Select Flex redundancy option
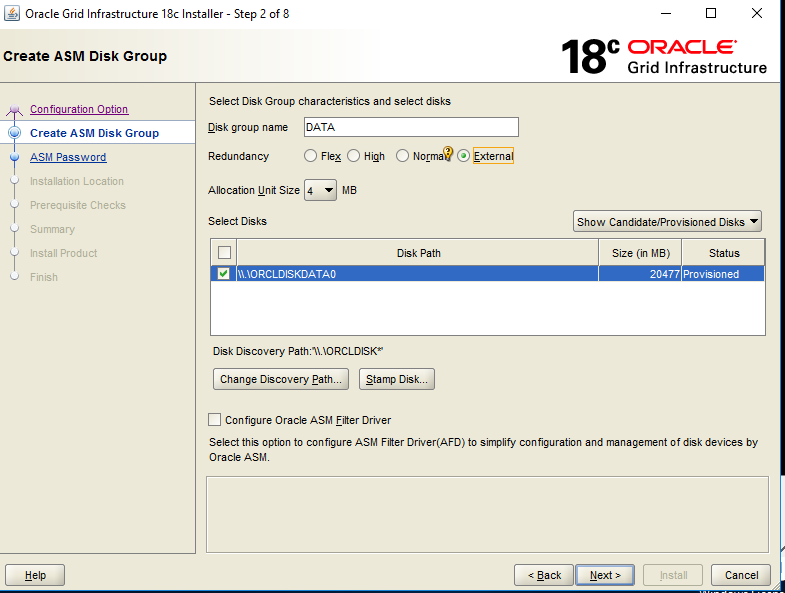The width and height of the screenshot is (785, 593). tap(310, 156)
